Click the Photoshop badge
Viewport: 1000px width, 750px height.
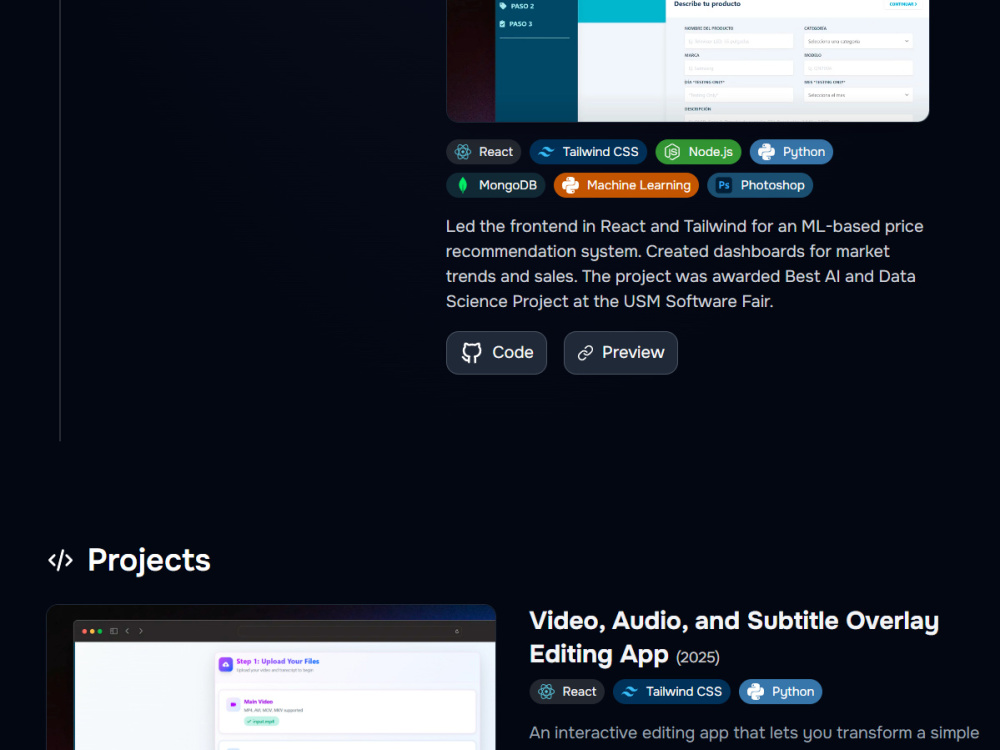[760, 185]
